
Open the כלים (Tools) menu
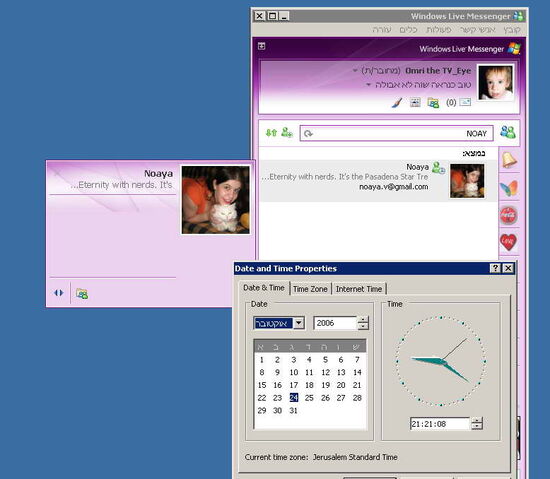(408, 30)
